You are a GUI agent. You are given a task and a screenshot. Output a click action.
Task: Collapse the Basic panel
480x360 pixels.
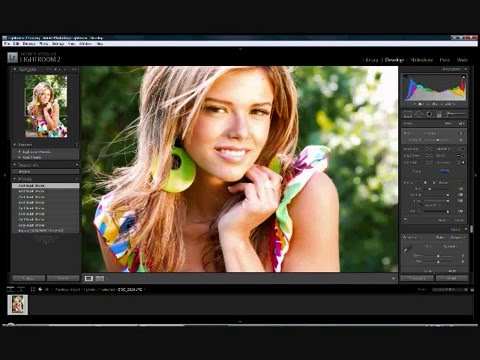[x=466, y=230]
